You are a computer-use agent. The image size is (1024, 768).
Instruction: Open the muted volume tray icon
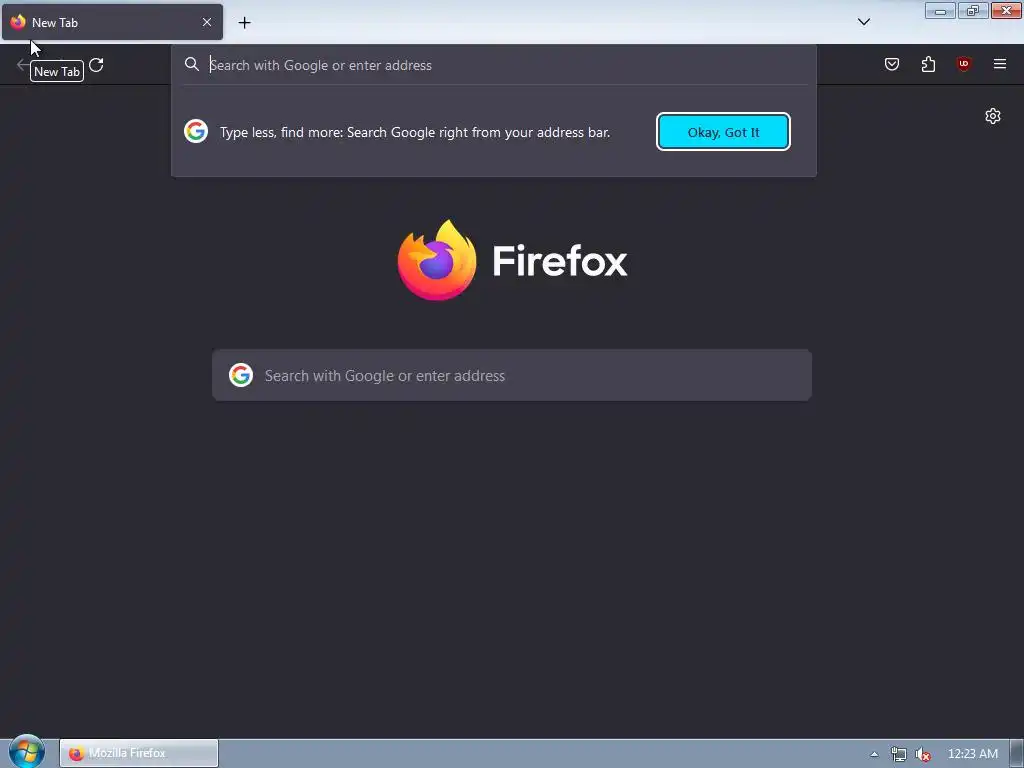tap(923, 754)
